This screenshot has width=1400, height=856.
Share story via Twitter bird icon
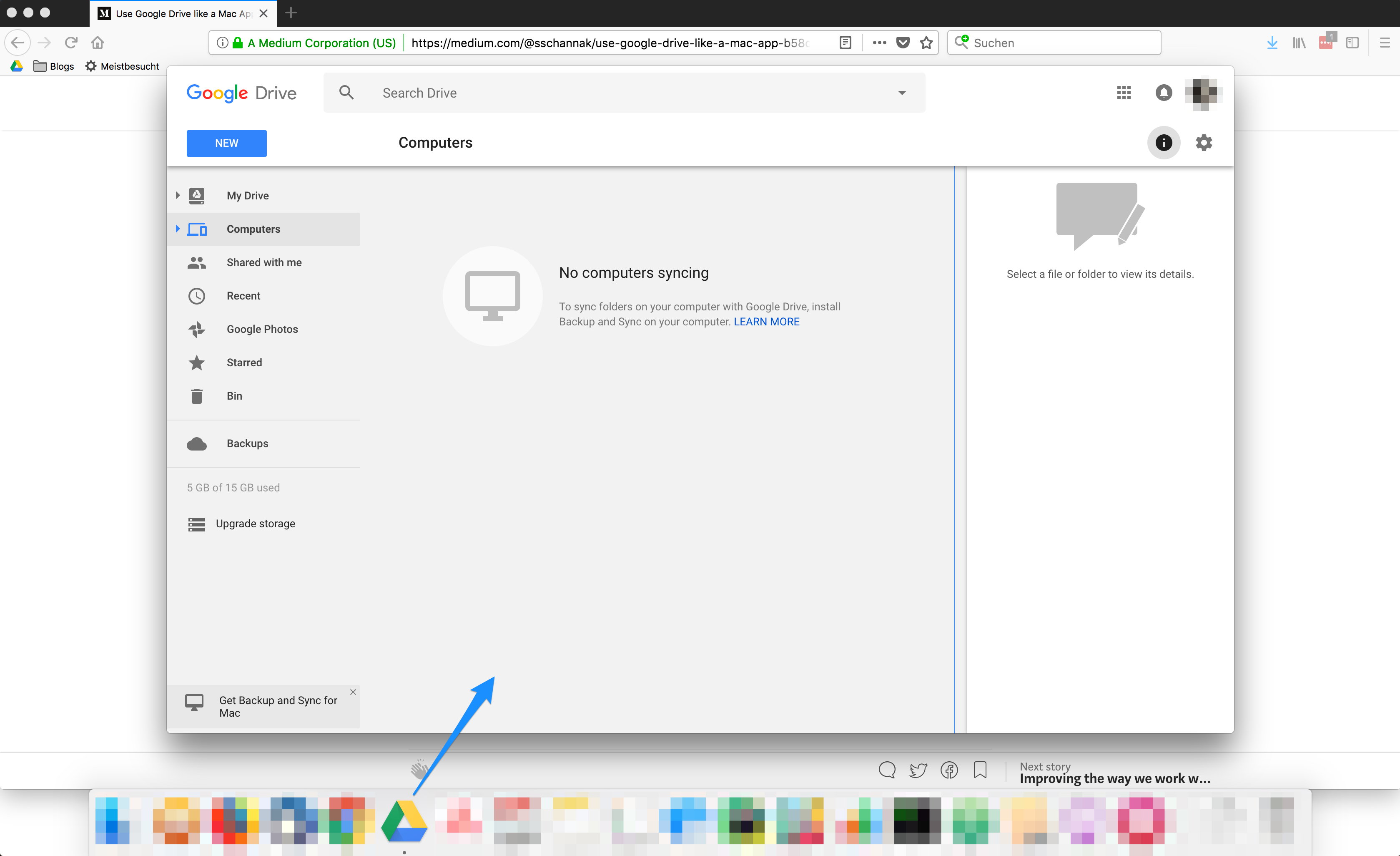[x=918, y=770]
